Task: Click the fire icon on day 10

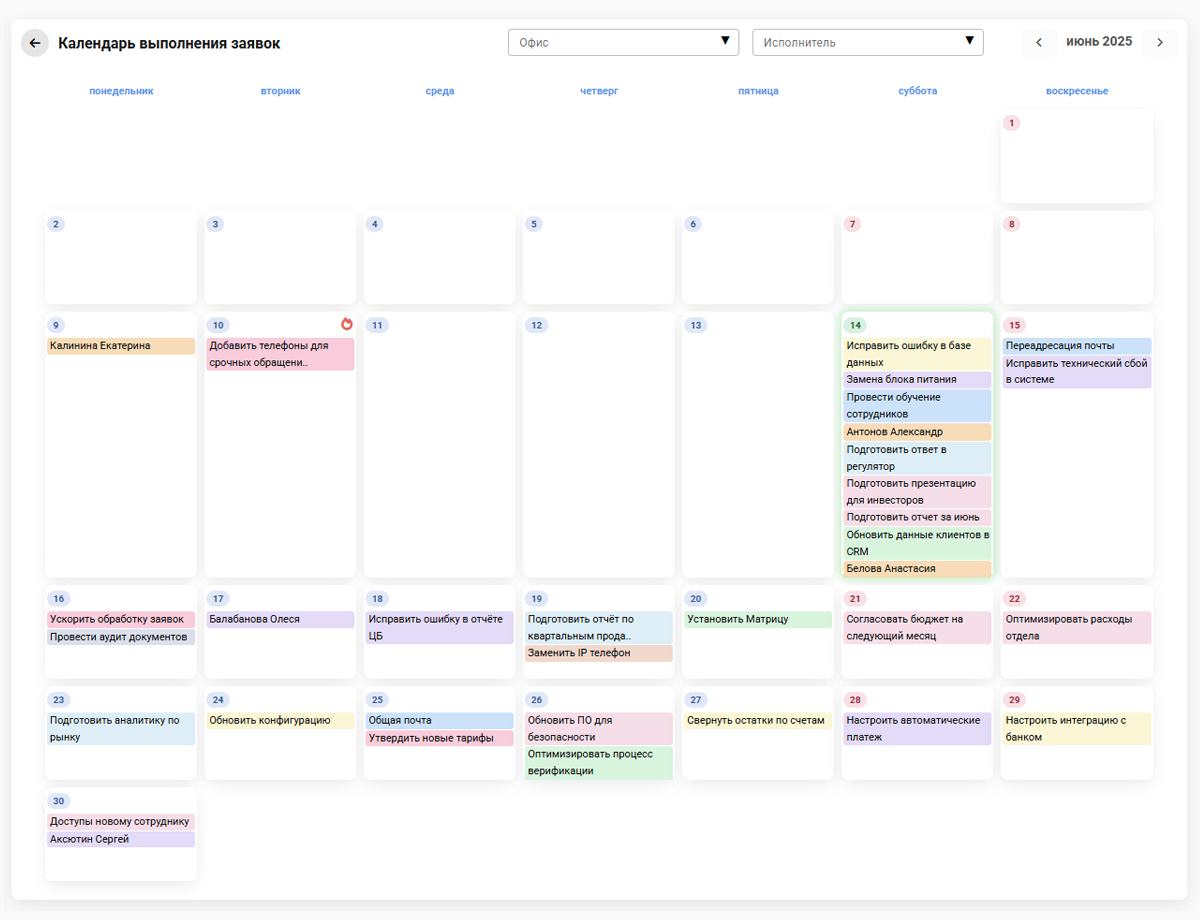Action: click(347, 324)
